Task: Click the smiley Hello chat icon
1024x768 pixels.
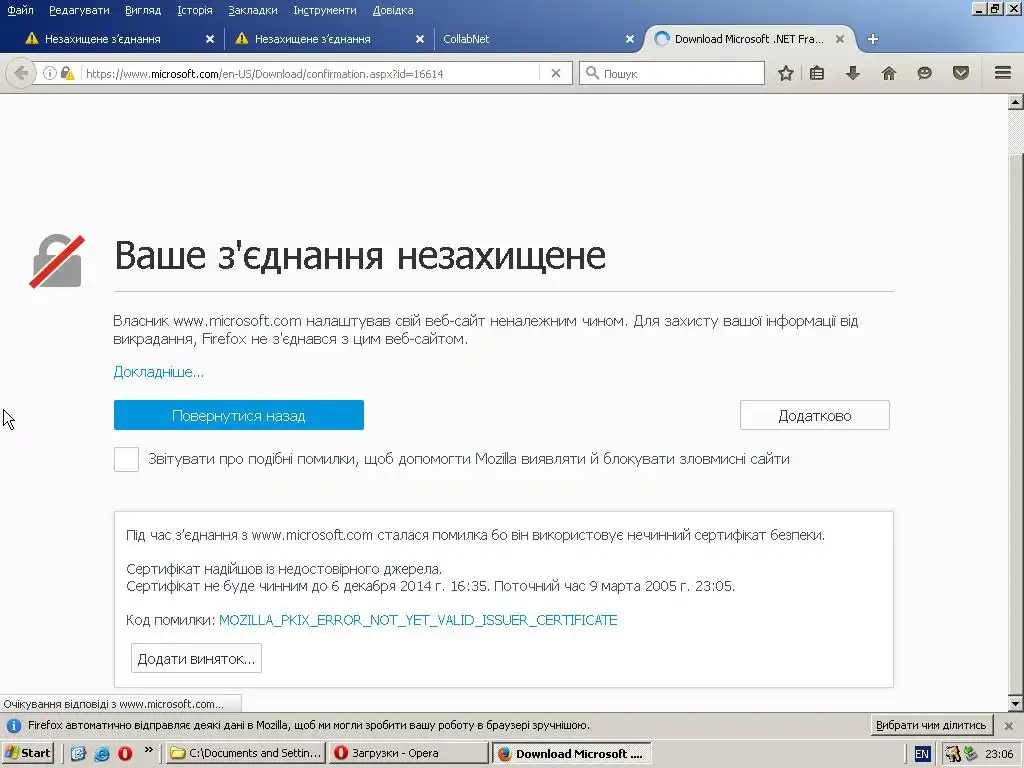Action: tap(924, 73)
